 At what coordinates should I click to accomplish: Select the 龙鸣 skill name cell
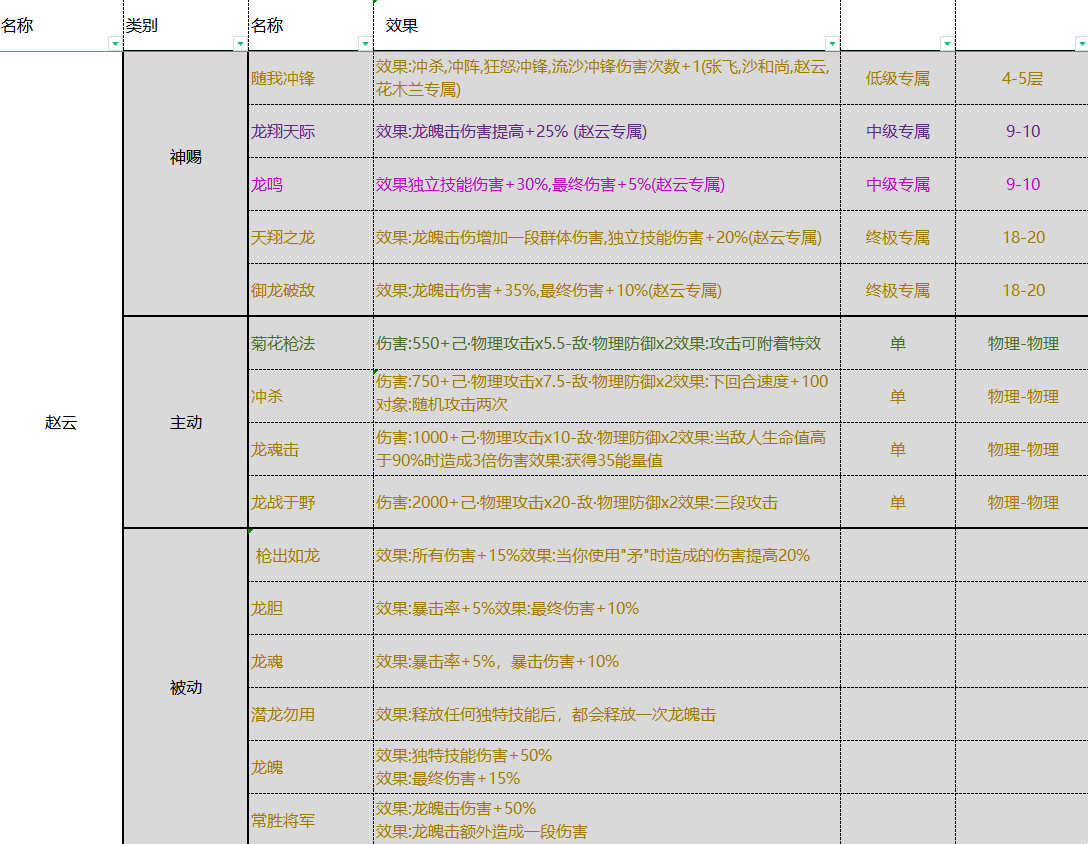tap(311, 184)
